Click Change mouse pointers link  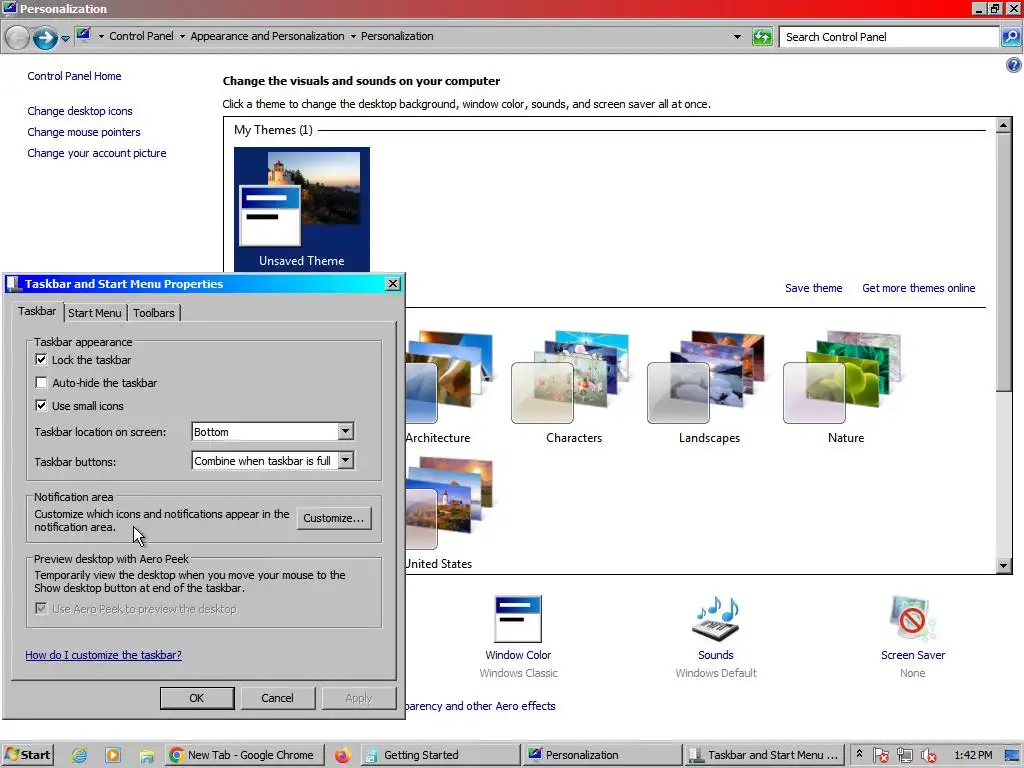[x=84, y=132]
